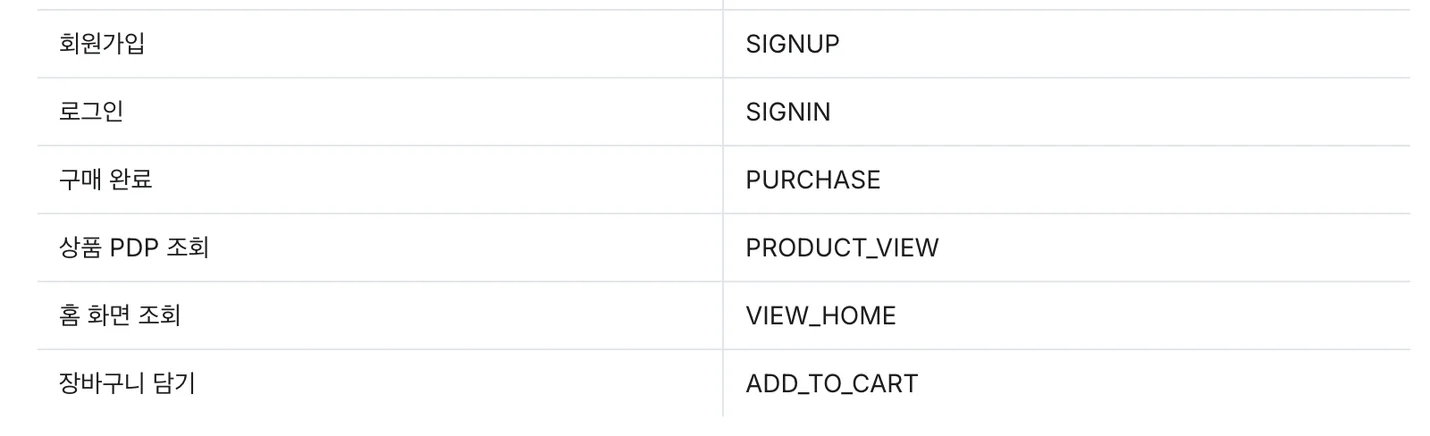Select the VIEW_HOME event name cell

821,316
